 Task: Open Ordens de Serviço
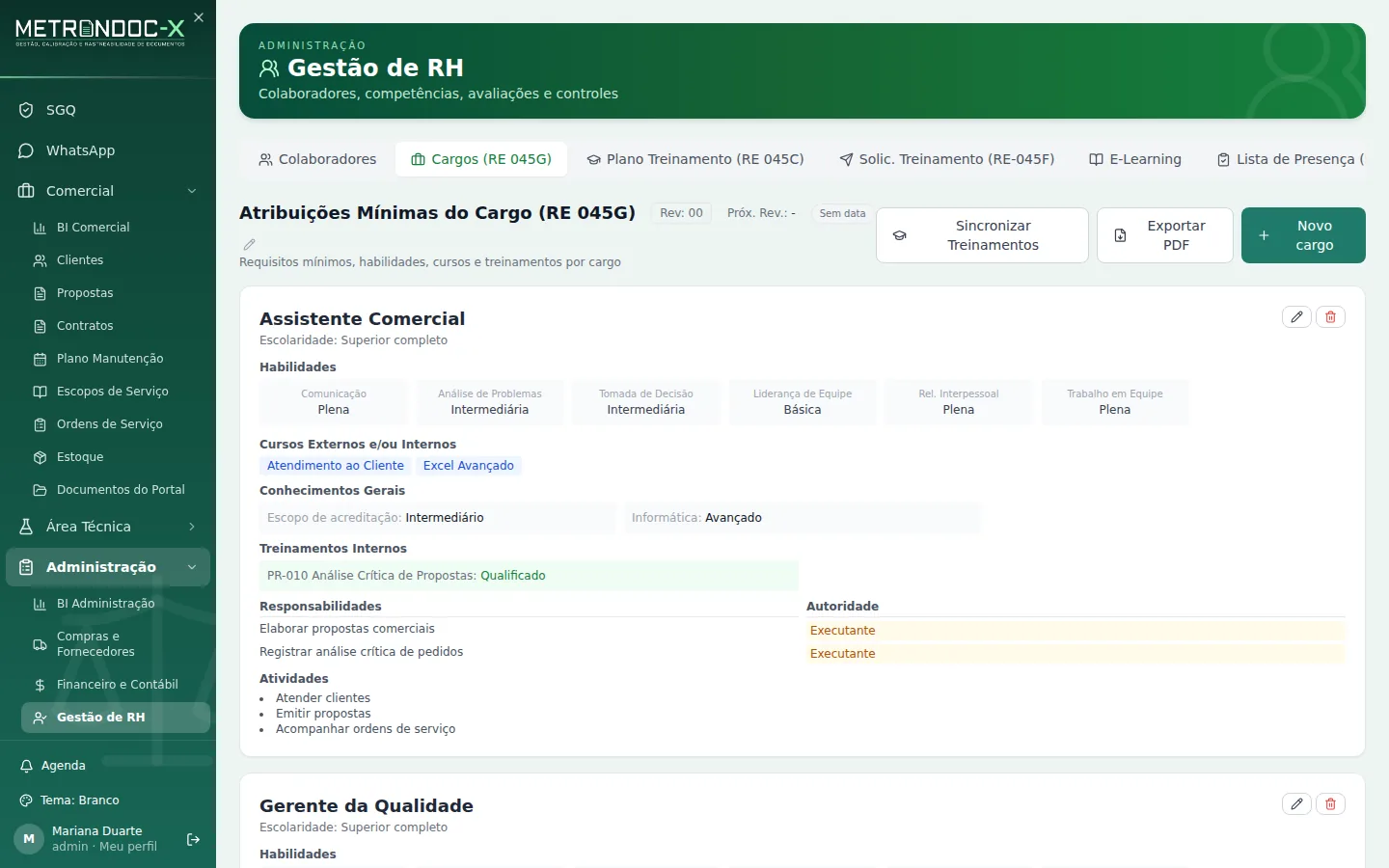pos(116,424)
